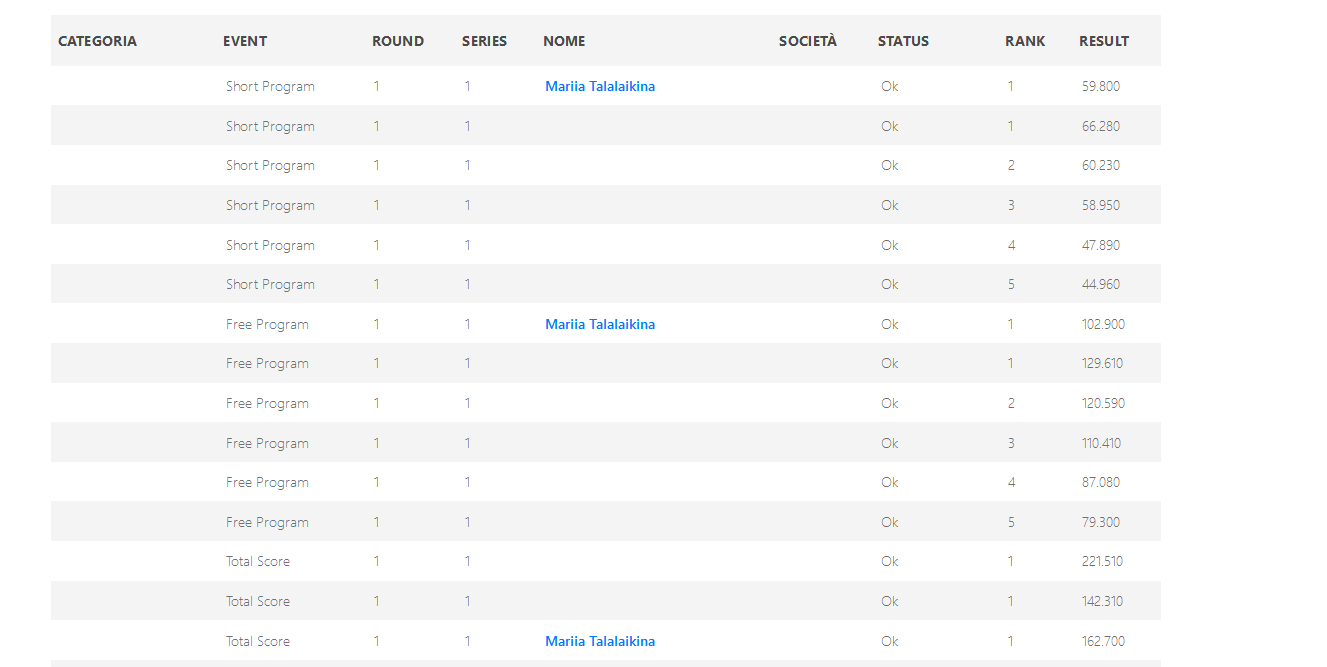Screen dimensions: 1327x667
Task: Click the SERIES column header
Action: click(484, 41)
